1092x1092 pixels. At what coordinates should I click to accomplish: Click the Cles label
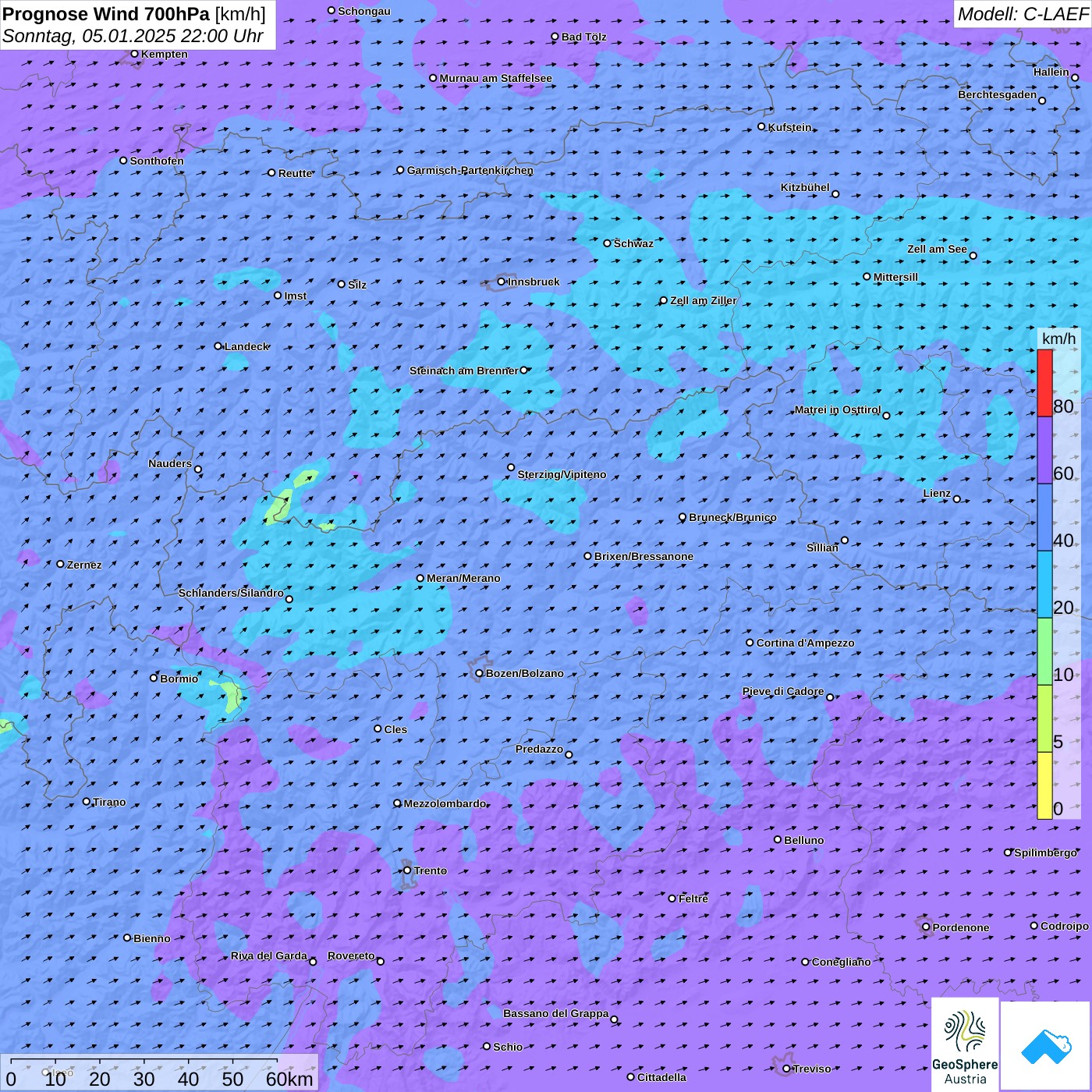(395, 729)
